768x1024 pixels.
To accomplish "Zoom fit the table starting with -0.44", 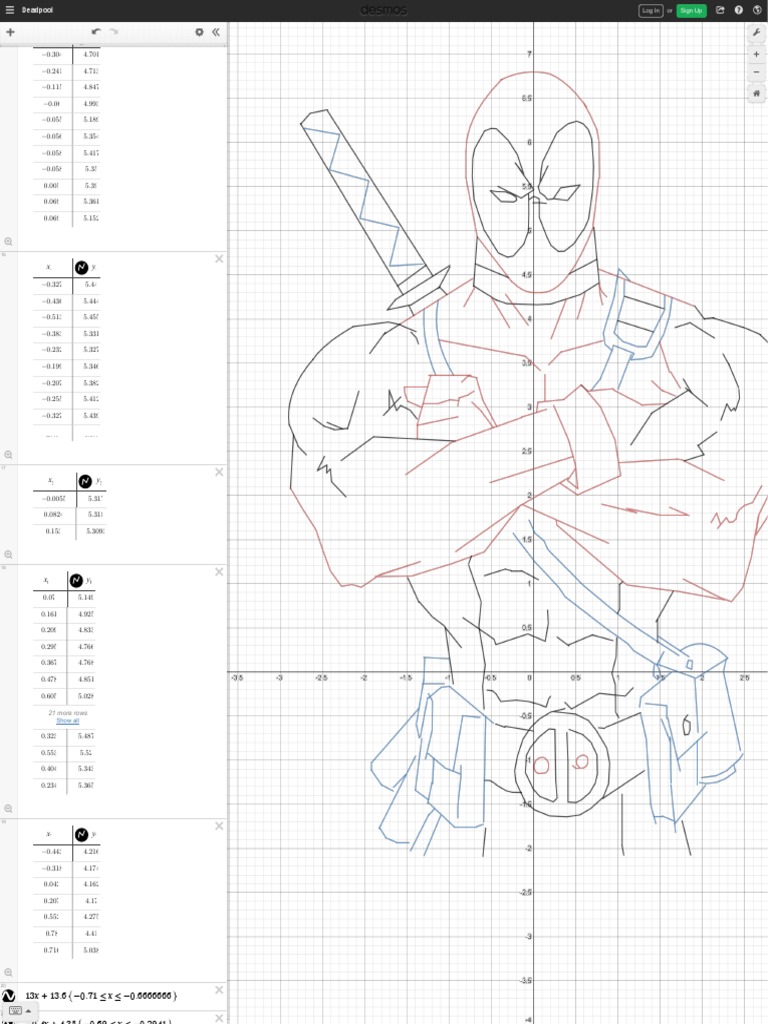I will (8, 972).
